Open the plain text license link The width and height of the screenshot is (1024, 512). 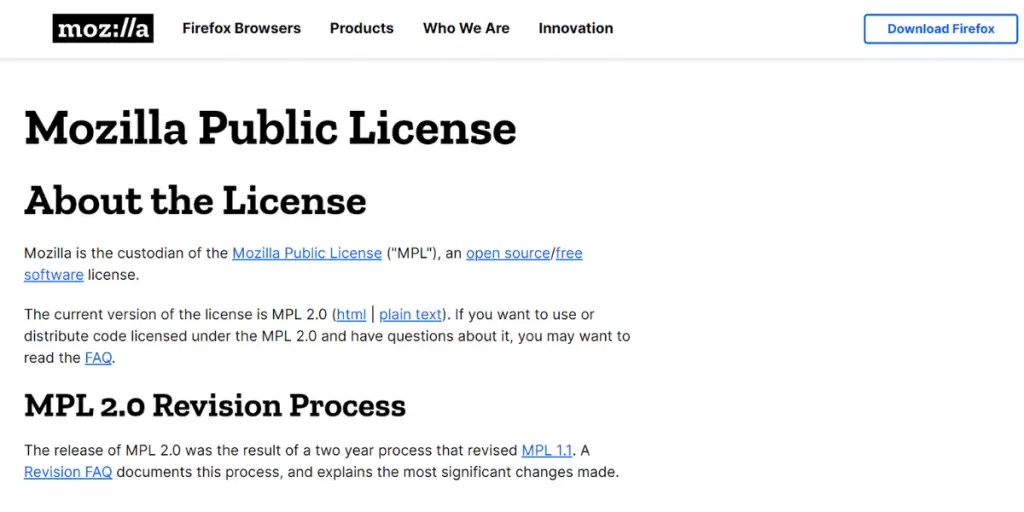click(411, 315)
